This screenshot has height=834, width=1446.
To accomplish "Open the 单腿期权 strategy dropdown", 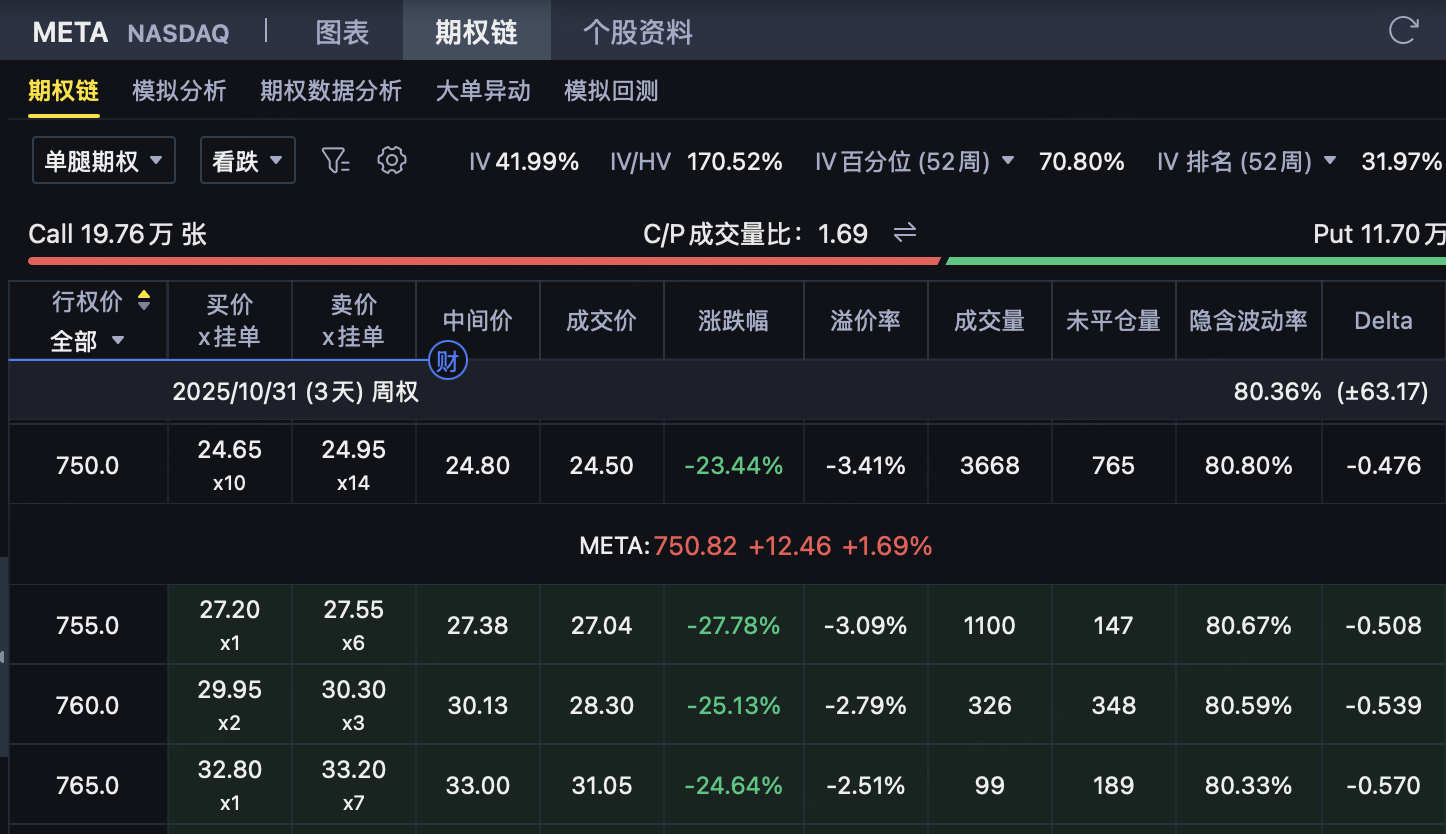I will [103, 161].
